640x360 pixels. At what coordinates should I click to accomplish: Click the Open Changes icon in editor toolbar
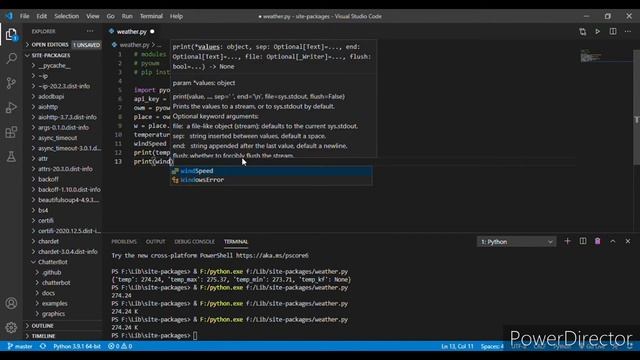[582, 31]
